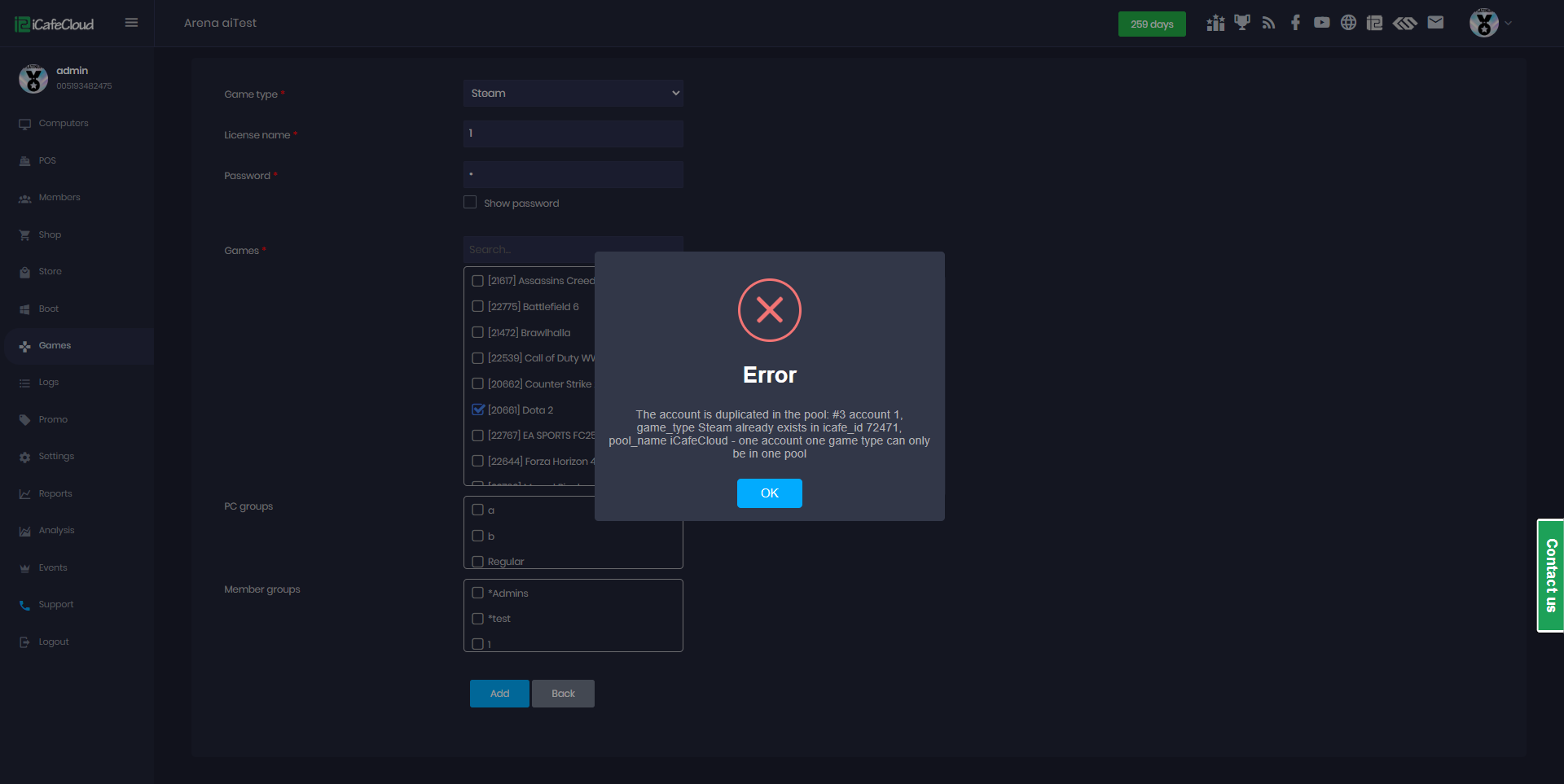Image resolution: width=1564 pixels, height=784 pixels.
Task: Check PC group 'a' checkbox
Action: click(x=478, y=510)
